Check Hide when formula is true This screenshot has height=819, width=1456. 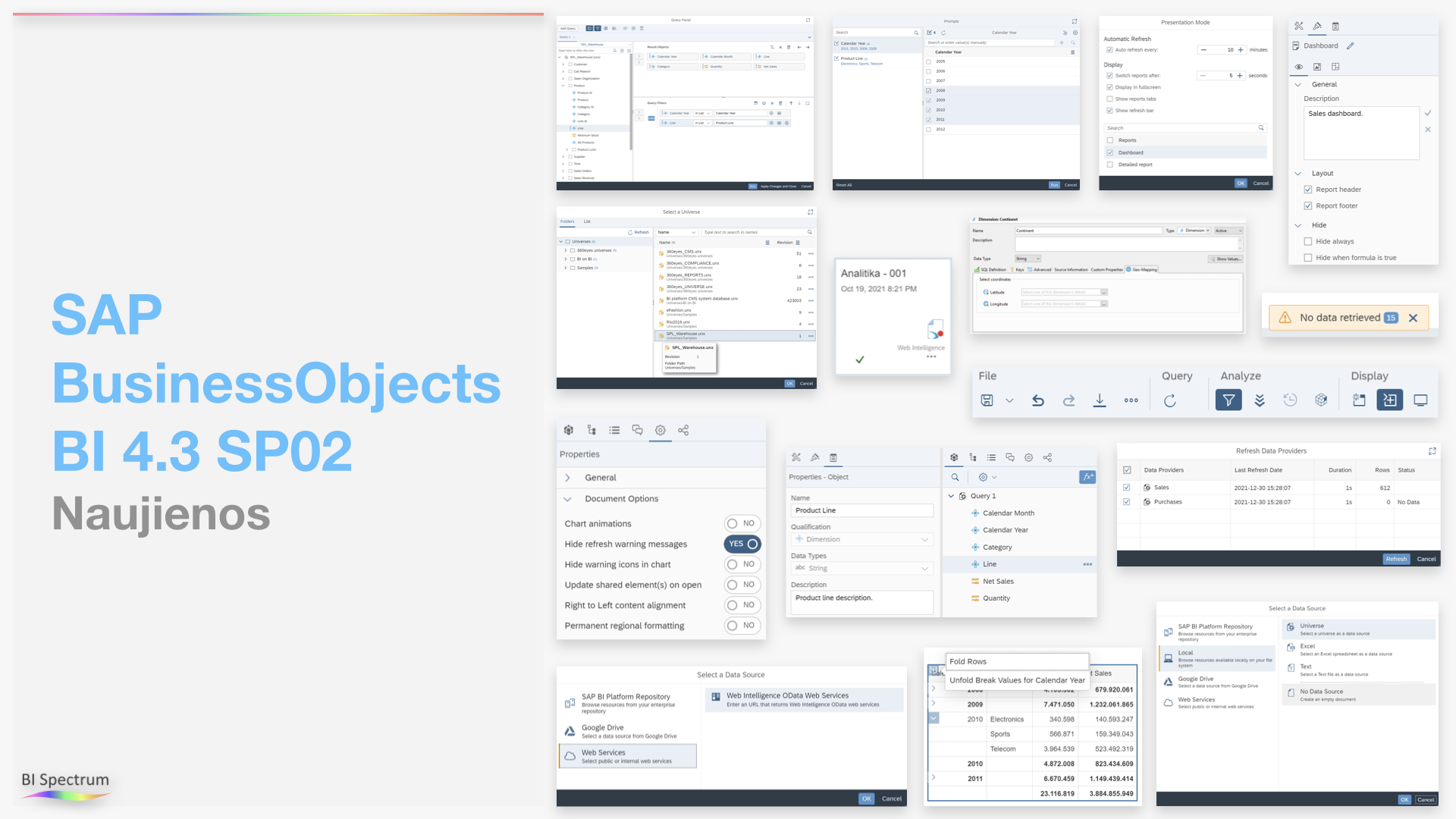(1308, 258)
